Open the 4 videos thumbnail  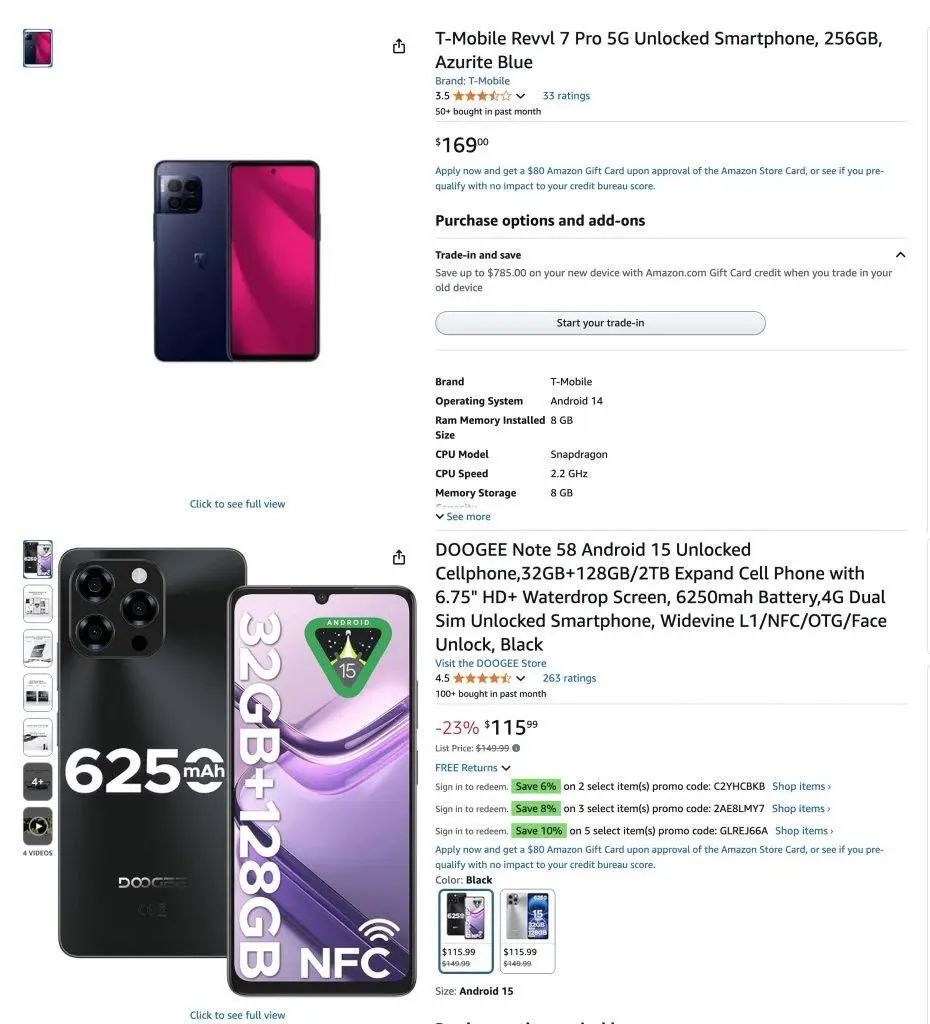tap(38, 826)
